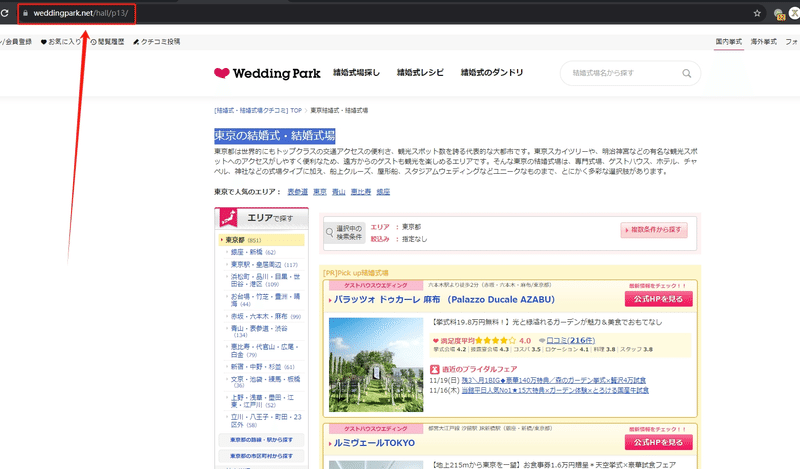Image resolution: width=800 pixels, height=469 pixels.
Task: Open the 結婚式レシピ menu
Action: click(x=420, y=72)
